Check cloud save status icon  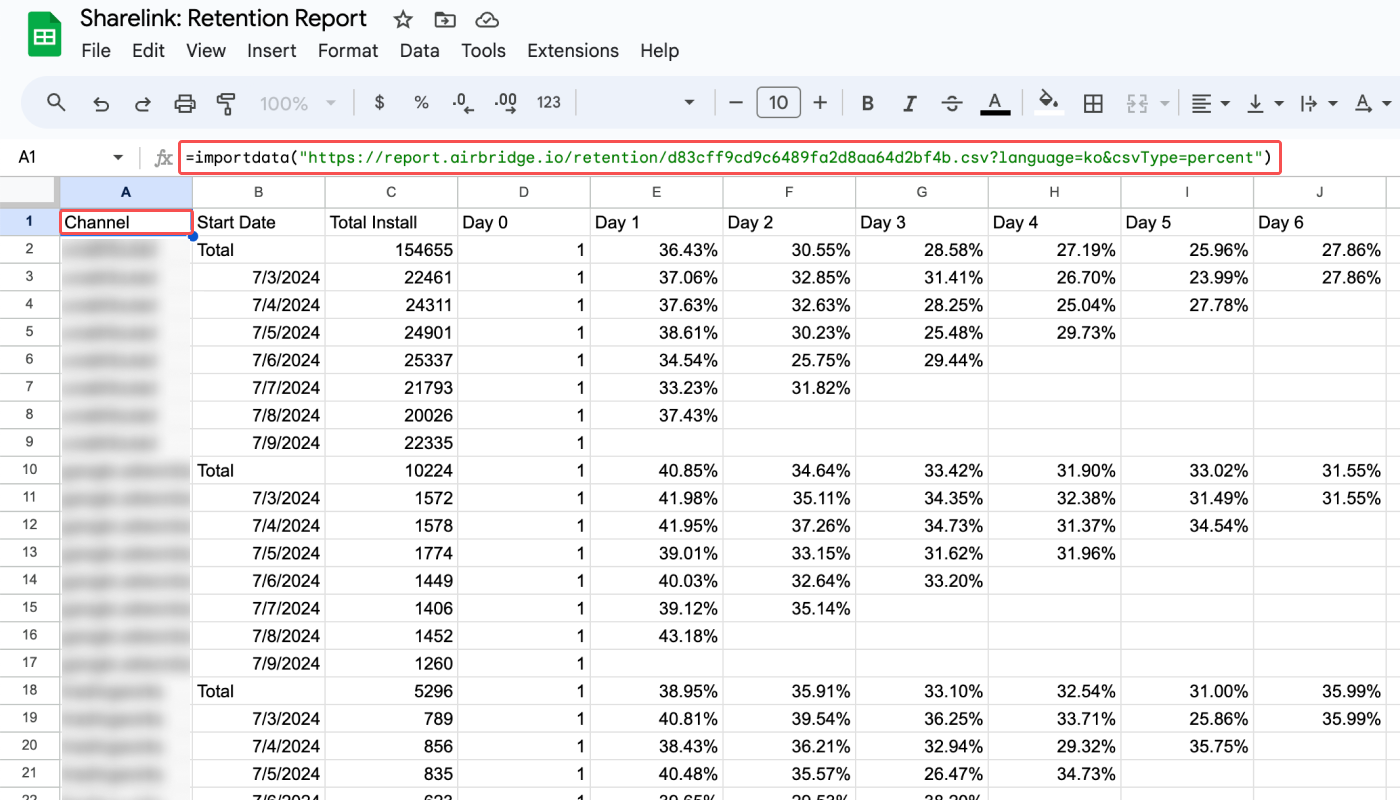[487, 19]
